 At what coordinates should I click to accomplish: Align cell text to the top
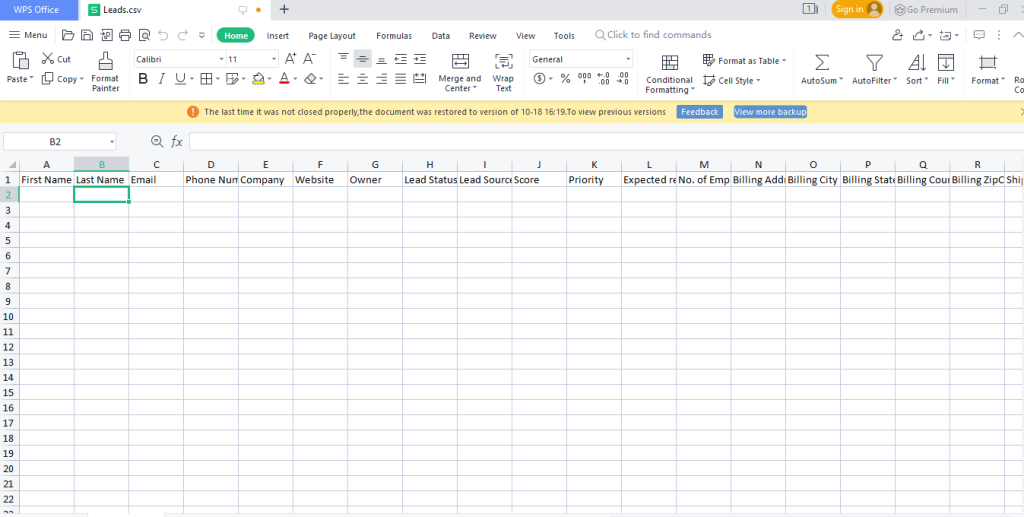pos(344,59)
